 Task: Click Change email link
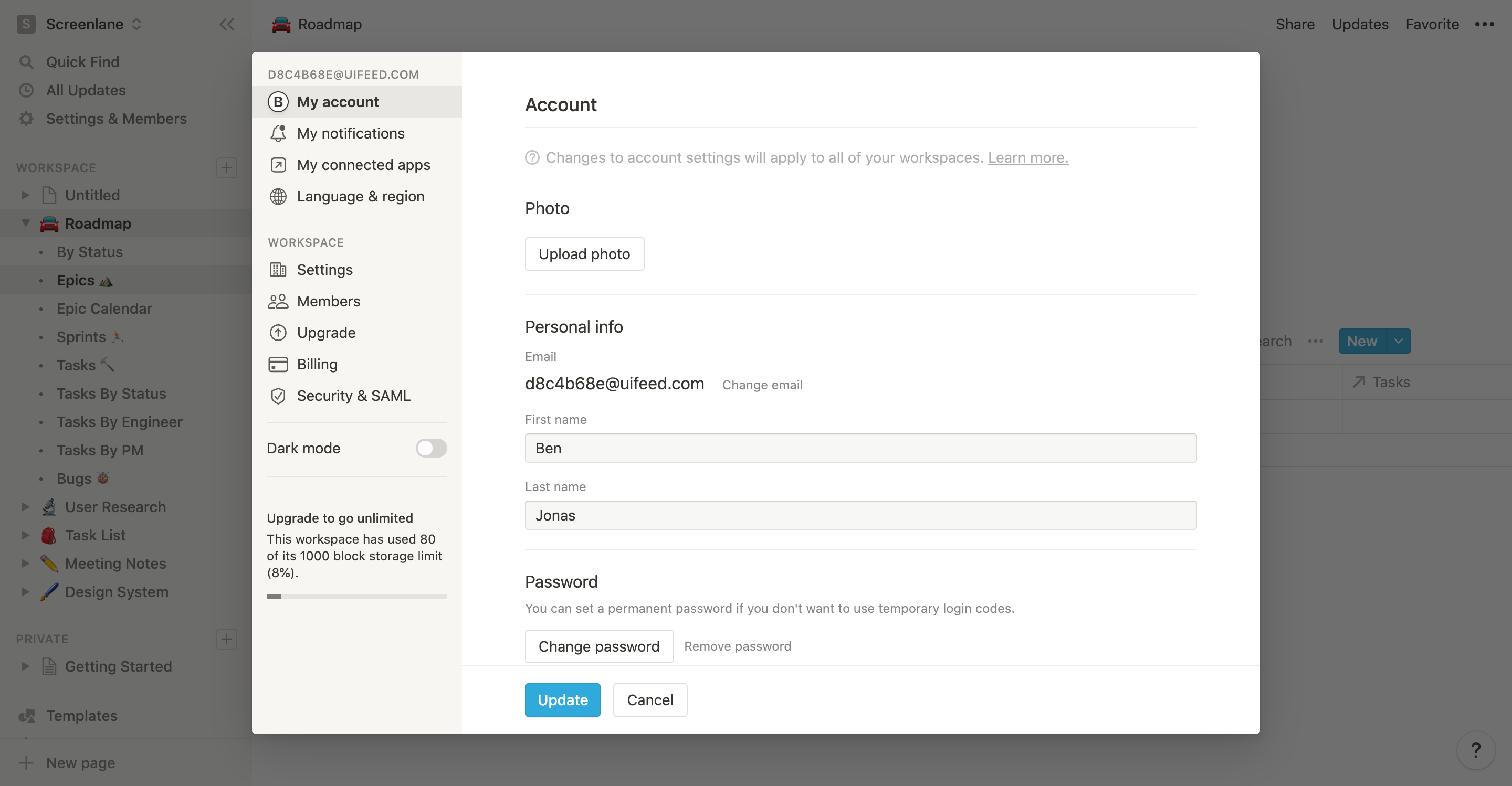pos(762,384)
